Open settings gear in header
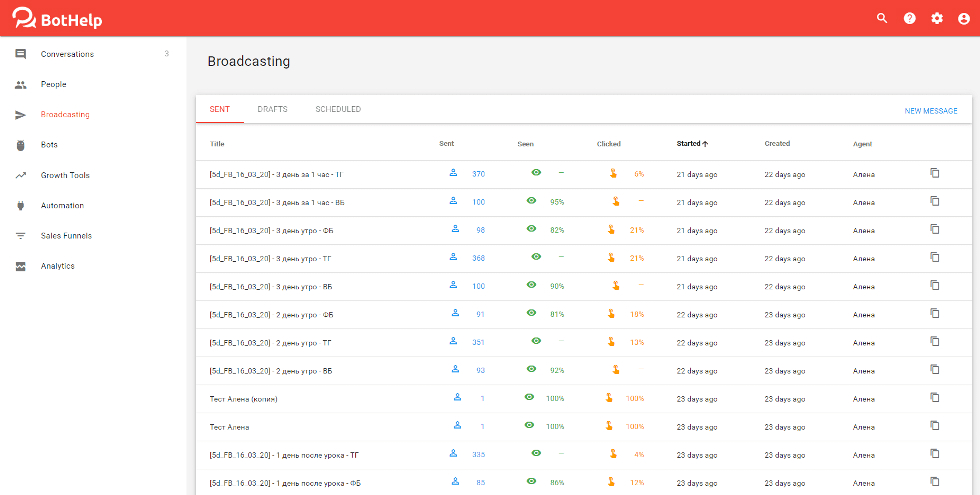This screenshot has height=495, width=980. pos(937,18)
